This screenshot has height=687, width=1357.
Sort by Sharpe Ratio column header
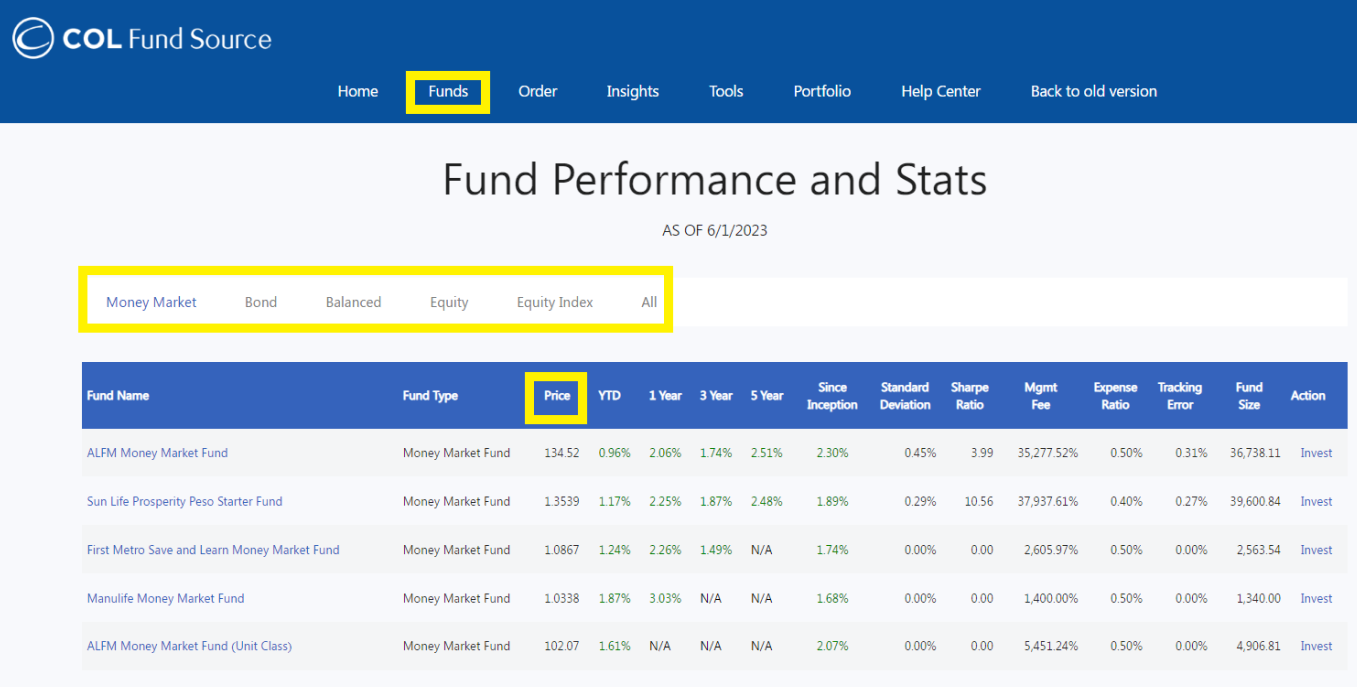pos(970,396)
